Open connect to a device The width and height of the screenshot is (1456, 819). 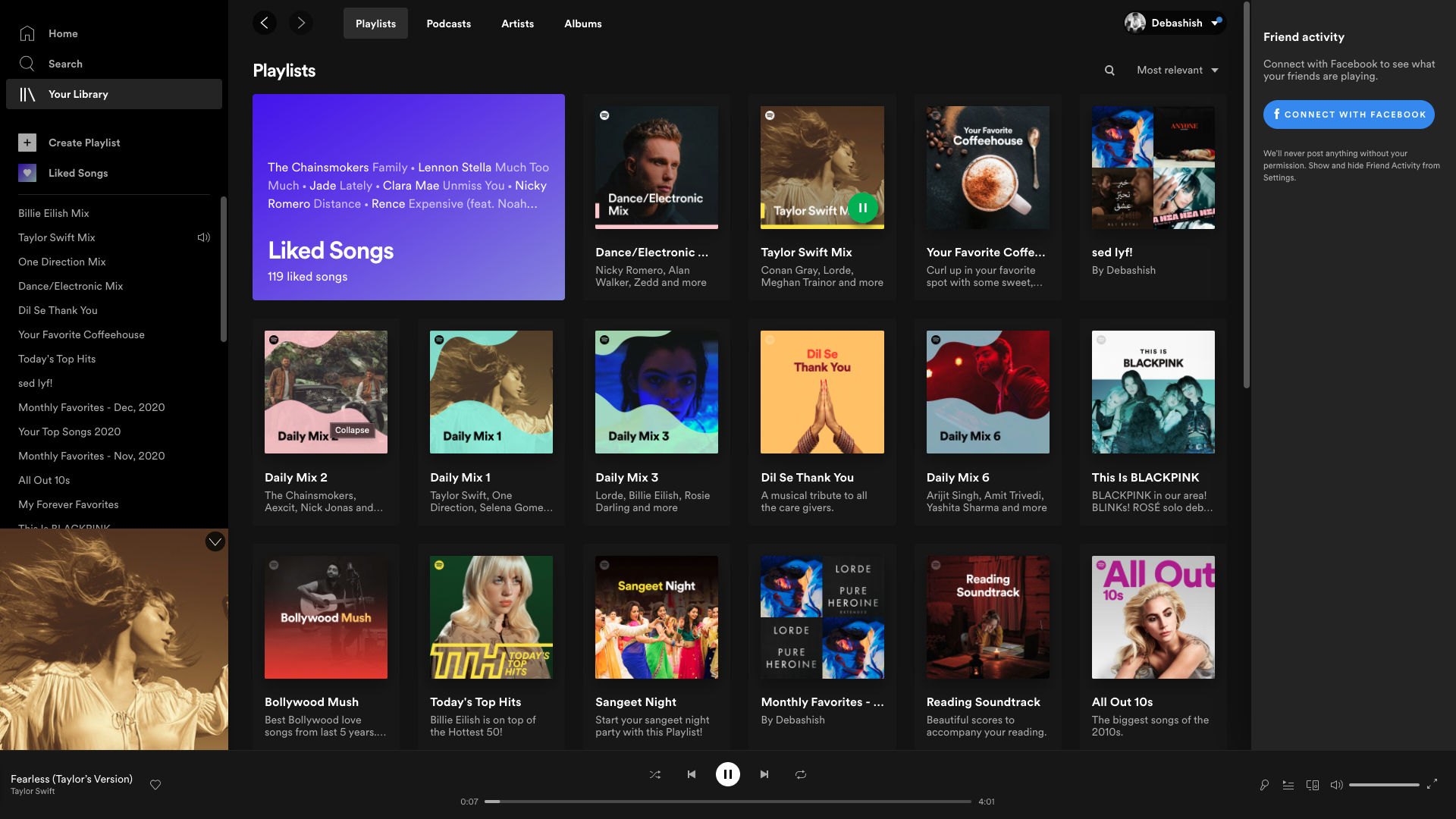pos(1313,785)
